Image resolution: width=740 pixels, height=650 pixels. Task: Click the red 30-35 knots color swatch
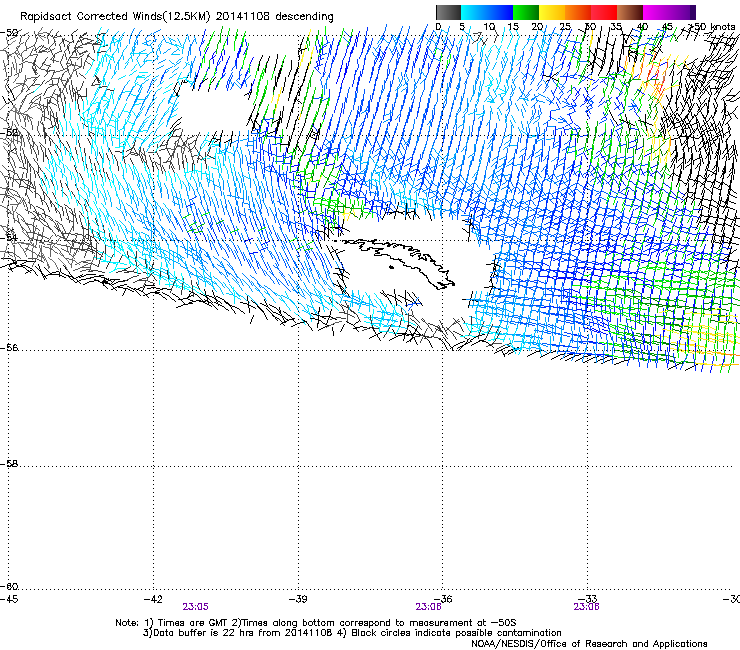point(604,12)
